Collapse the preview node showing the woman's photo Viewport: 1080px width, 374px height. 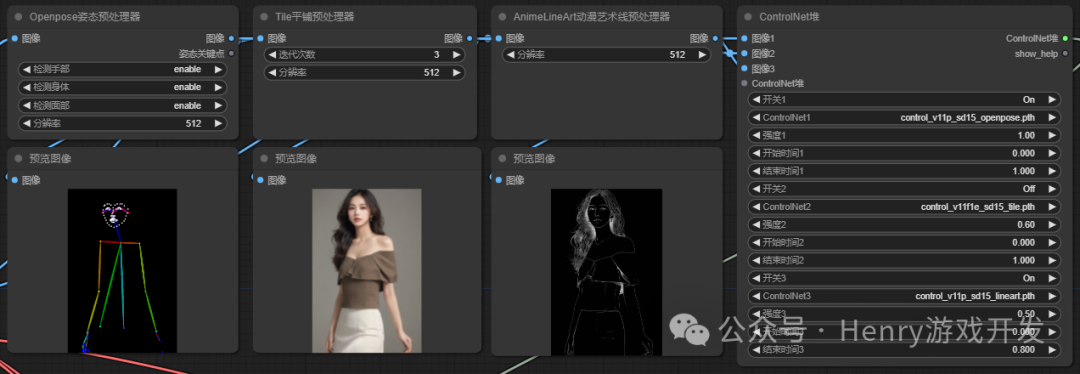[x=264, y=158]
